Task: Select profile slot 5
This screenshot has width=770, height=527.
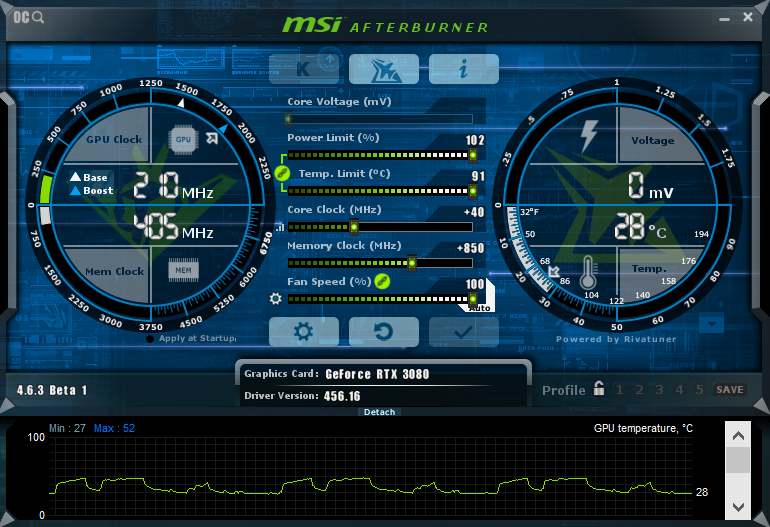Action: point(699,390)
